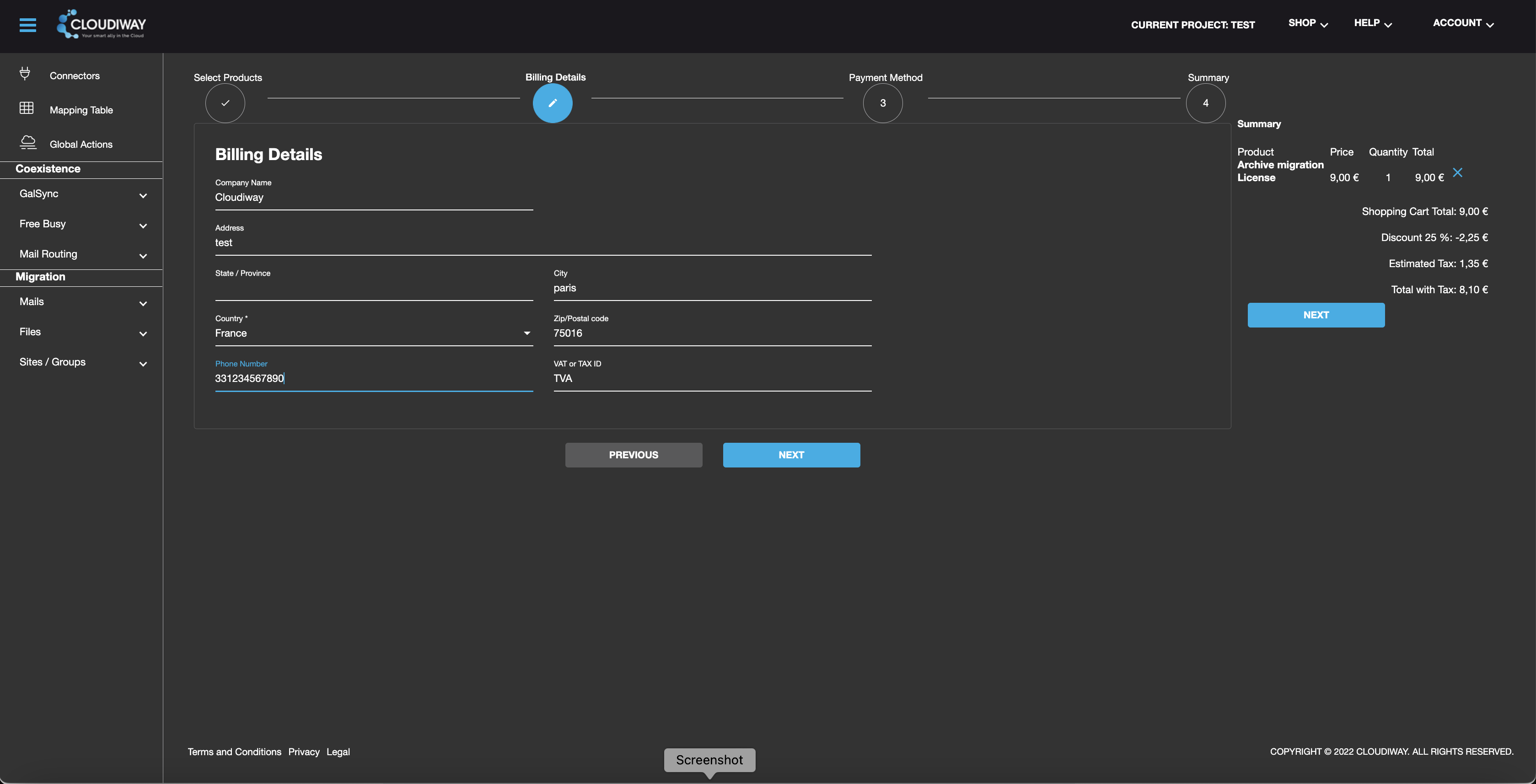The height and width of the screenshot is (784, 1536).
Task: Click the Summary step 4 circle
Action: [x=1205, y=102]
